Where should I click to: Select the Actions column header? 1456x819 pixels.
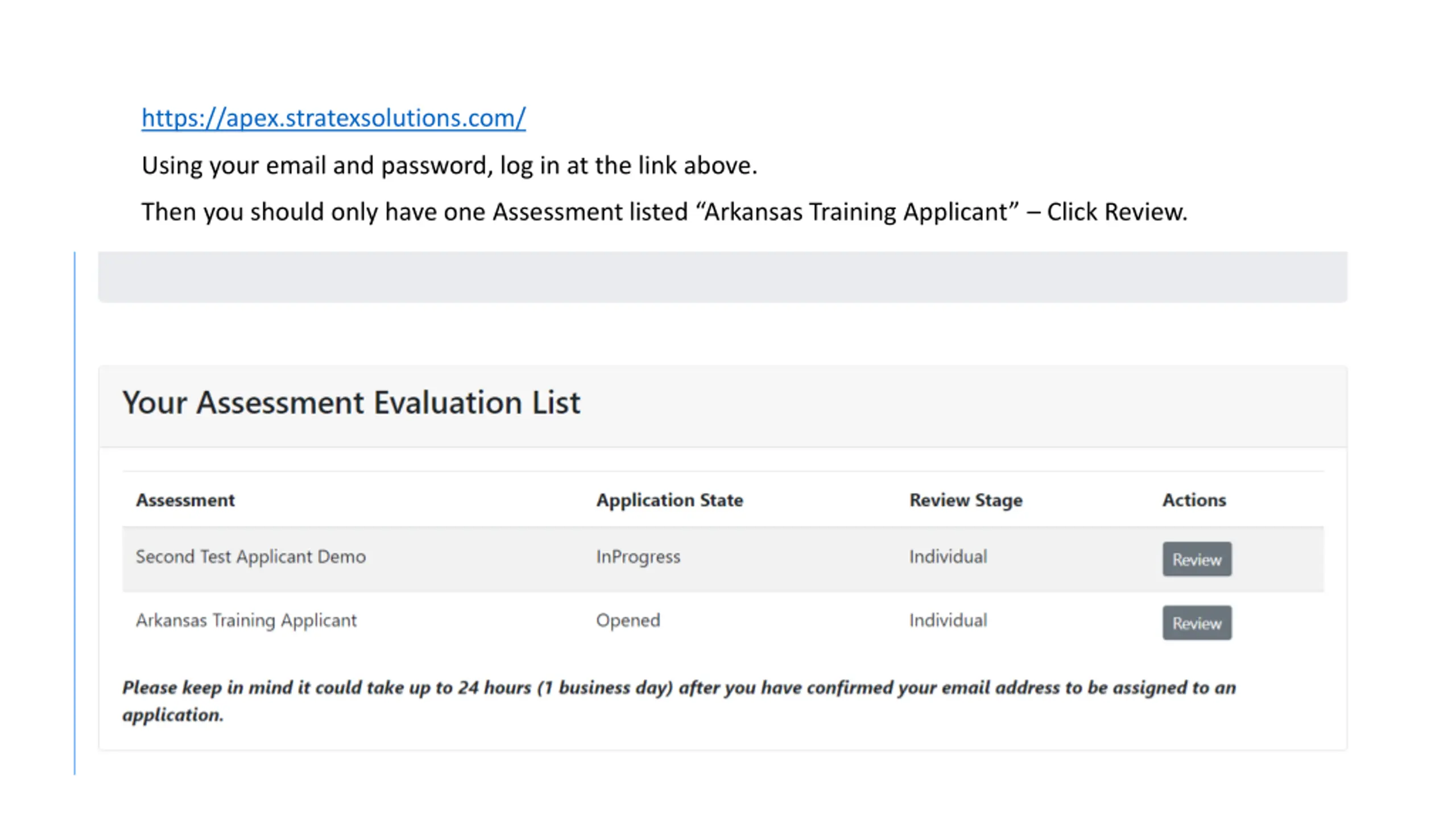click(1193, 500)
